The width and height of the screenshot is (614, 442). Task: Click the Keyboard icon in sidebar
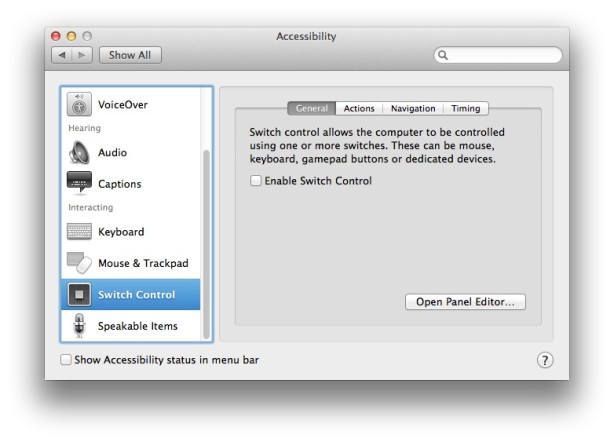pos(79,231)
